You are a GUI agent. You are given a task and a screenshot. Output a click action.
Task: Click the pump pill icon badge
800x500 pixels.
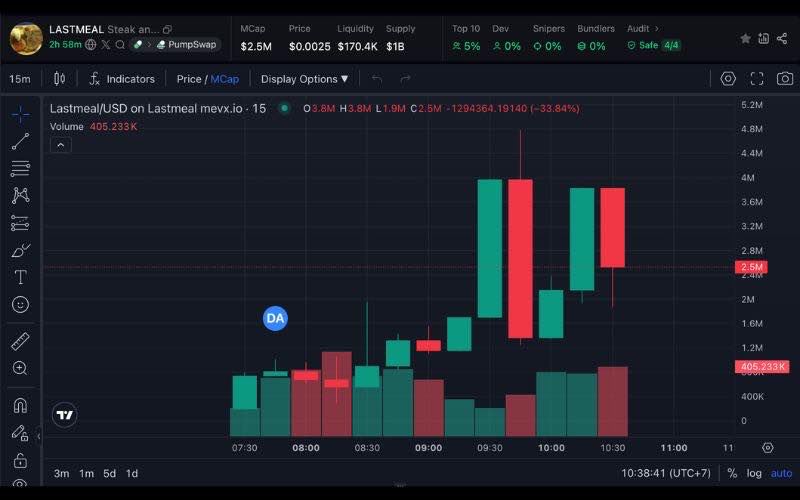pos(137,44)
